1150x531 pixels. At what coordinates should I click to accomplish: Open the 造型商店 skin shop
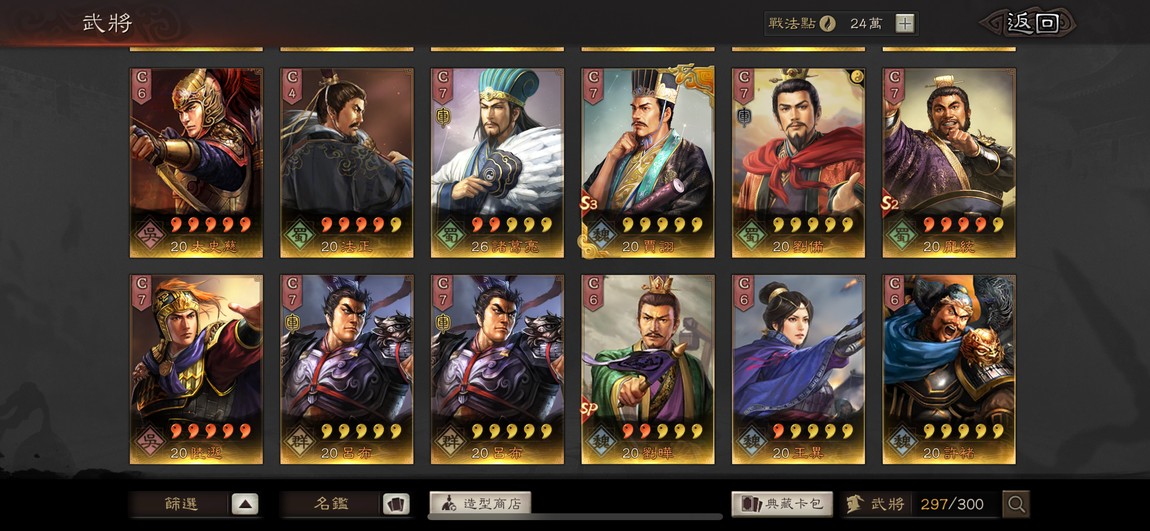tap(480, 504)
